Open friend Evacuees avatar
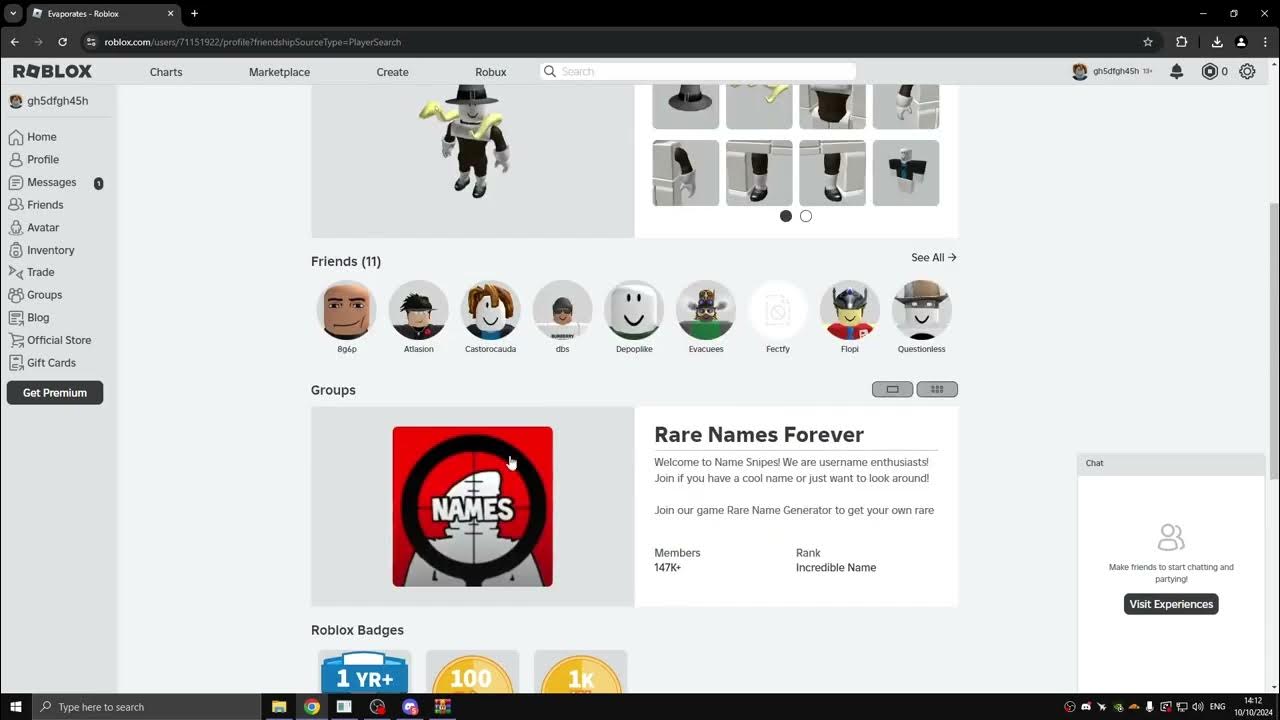Viewport: 1280px width, 720px height. click(706, 310)
